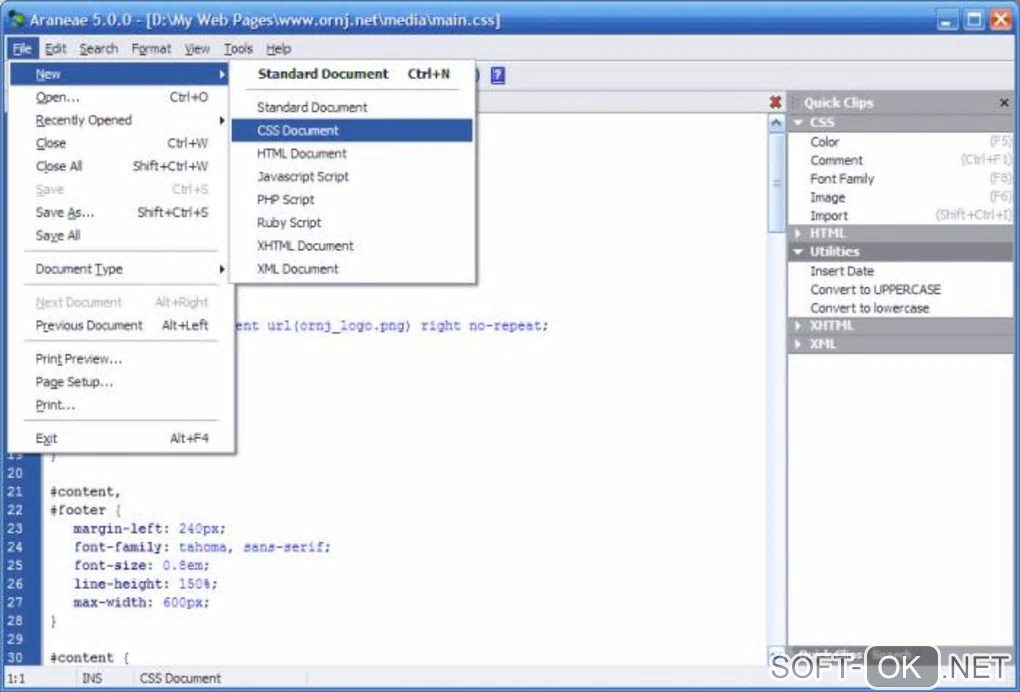Create a new XHTML Document

pos(352,246)
